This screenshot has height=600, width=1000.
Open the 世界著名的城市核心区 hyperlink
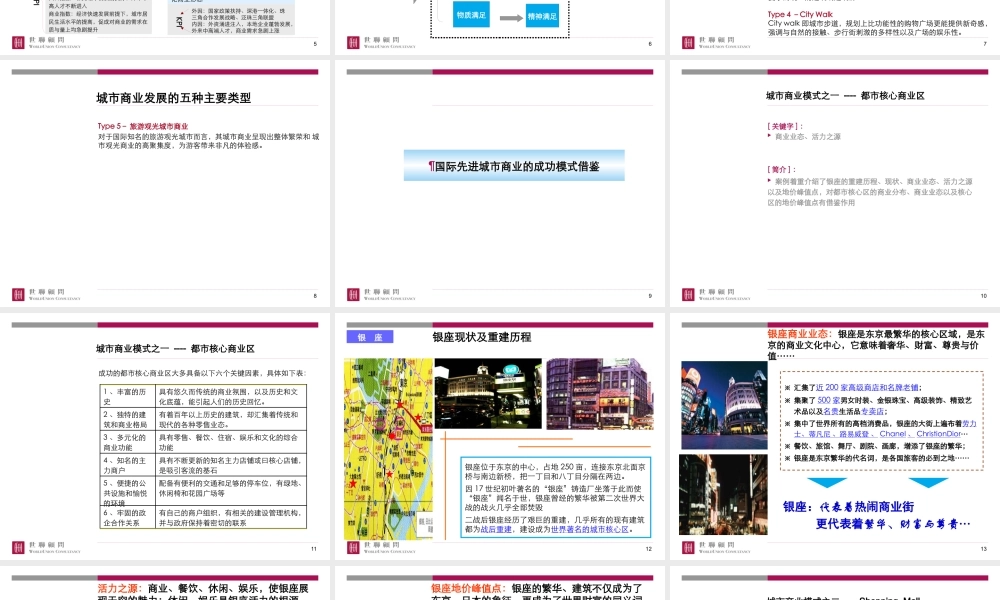point(589,529)
